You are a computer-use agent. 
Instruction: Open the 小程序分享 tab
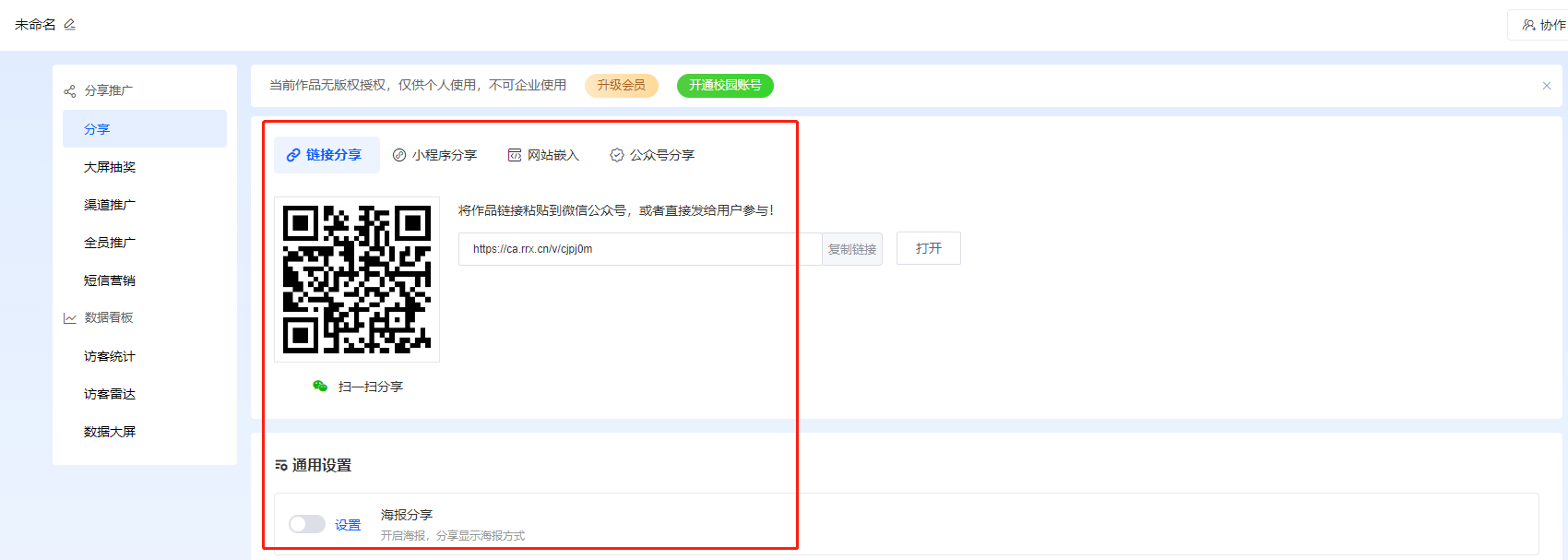click(x=434, y=155)
